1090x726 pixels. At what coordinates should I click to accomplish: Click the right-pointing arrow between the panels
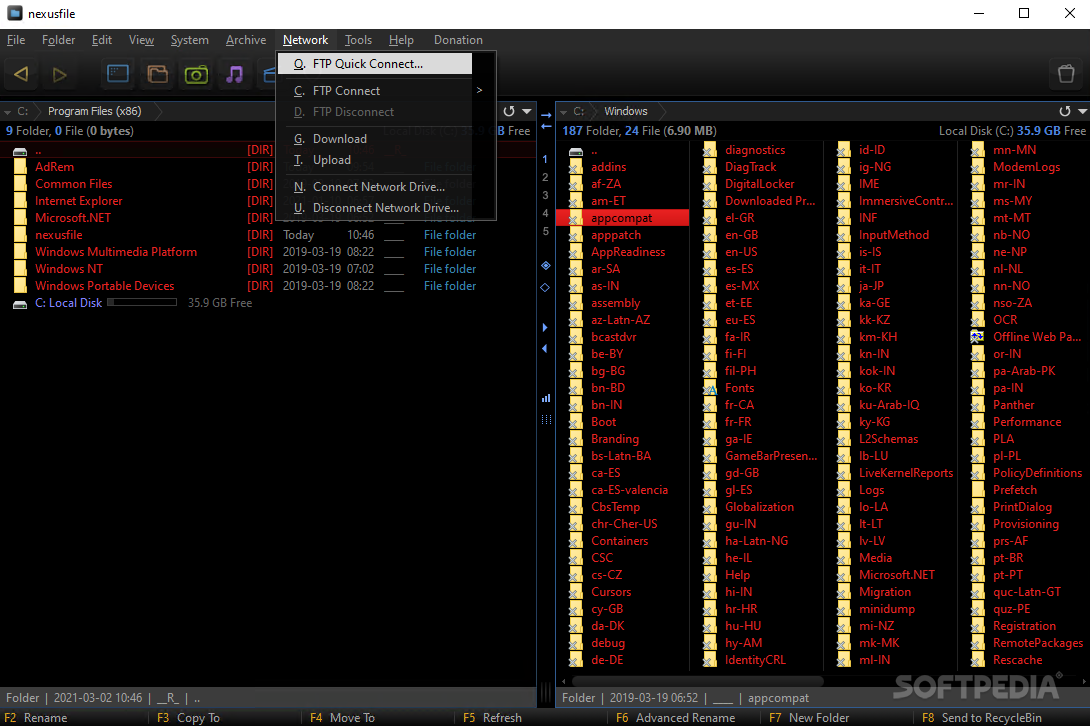coord(546,115)
